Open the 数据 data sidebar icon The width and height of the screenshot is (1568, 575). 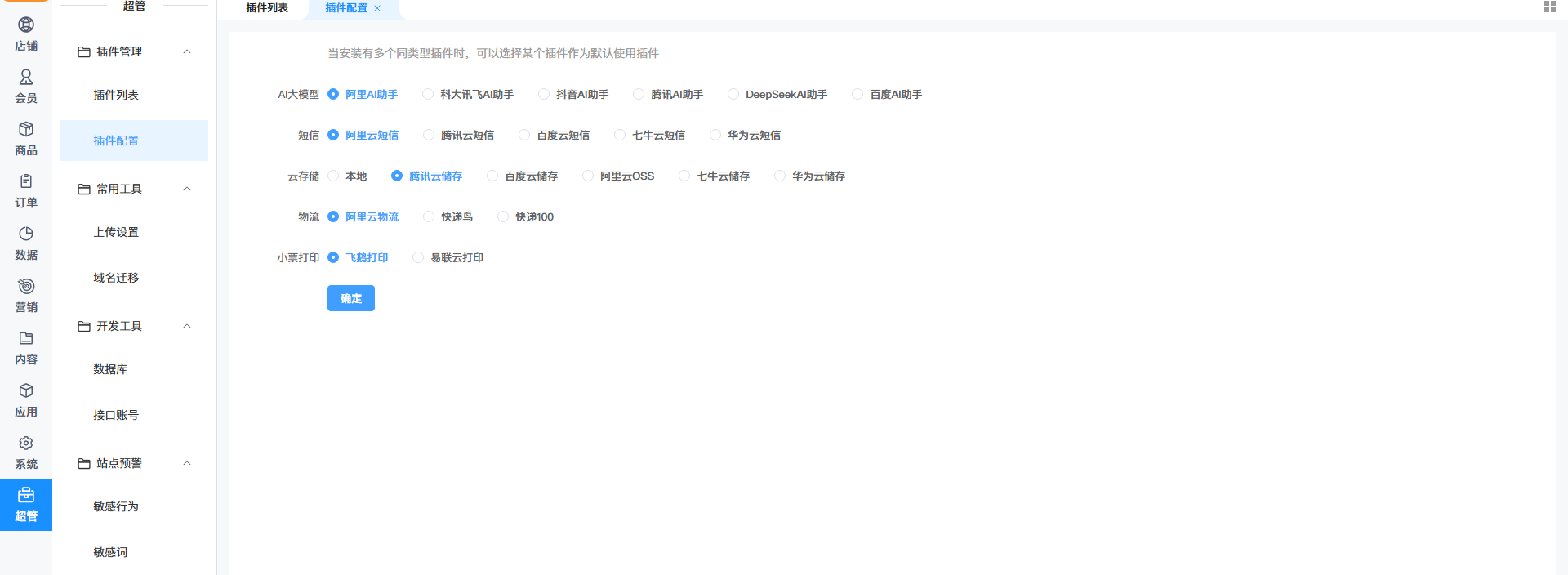(26, 234)
